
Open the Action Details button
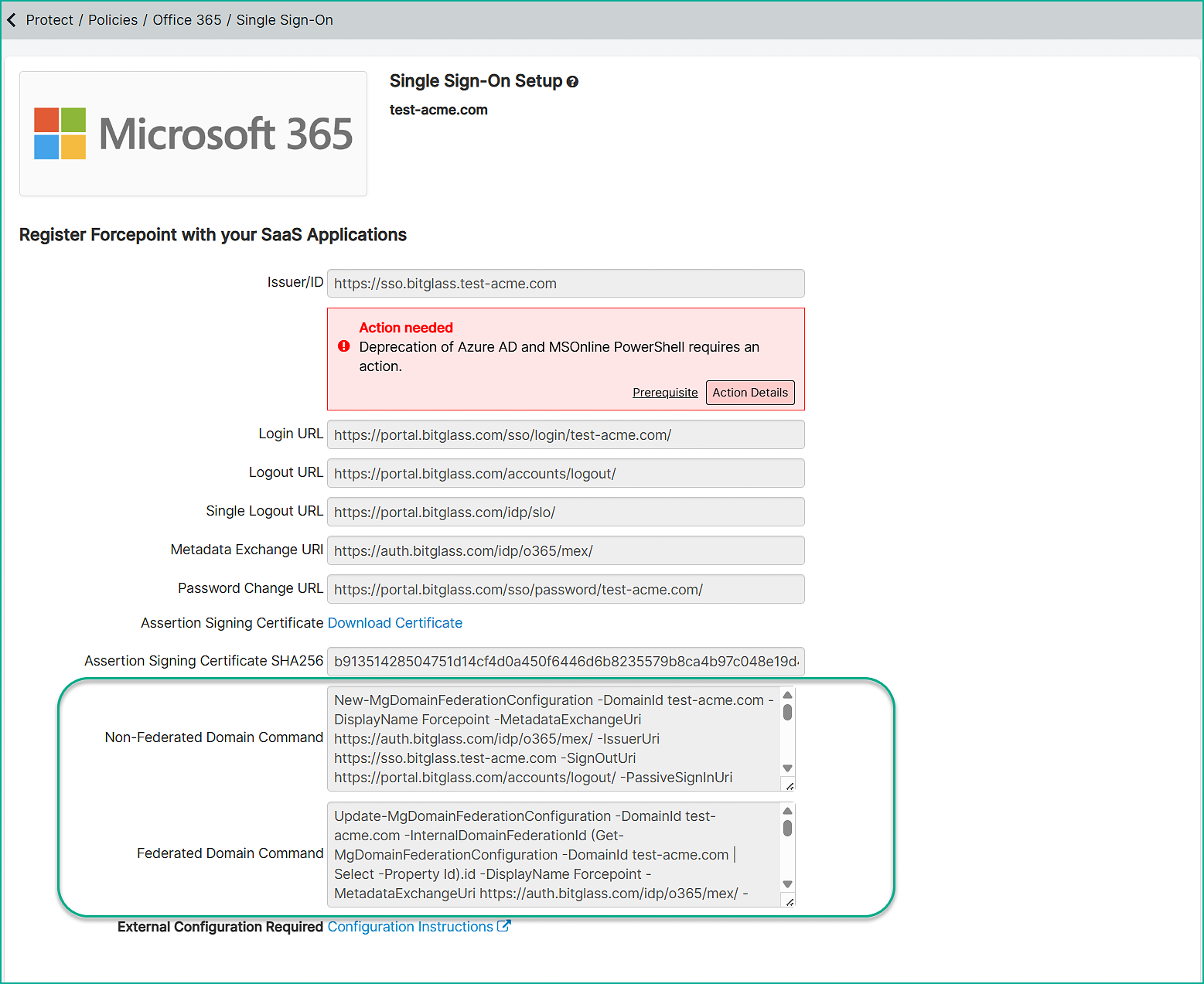coord(749,393)
